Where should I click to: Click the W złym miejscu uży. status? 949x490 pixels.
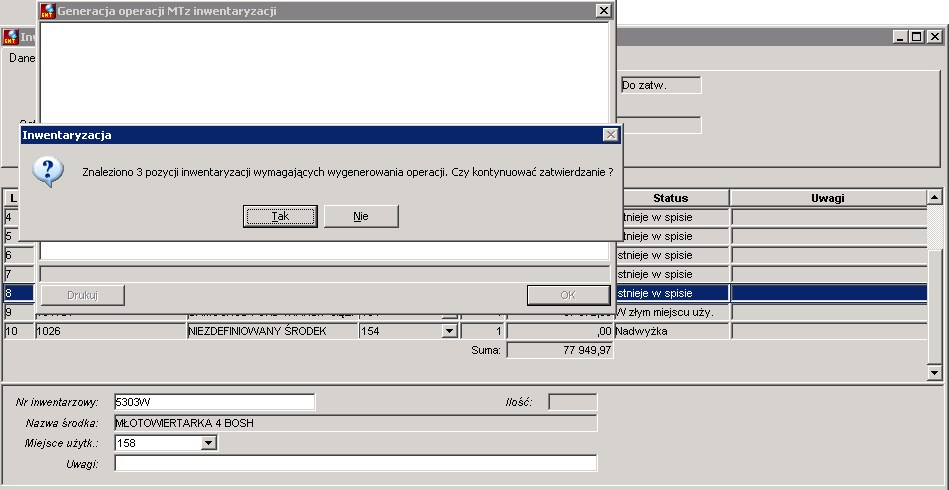click(671, 312)
